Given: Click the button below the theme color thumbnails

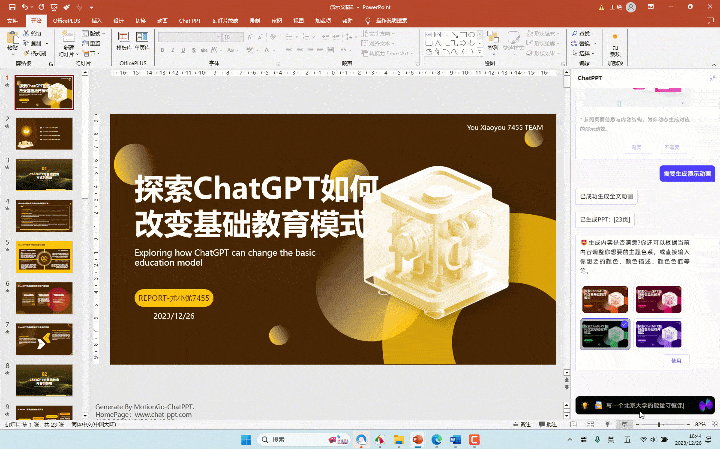Looking at the screenshot, I should pyautogui.click(x=676, y=360).
